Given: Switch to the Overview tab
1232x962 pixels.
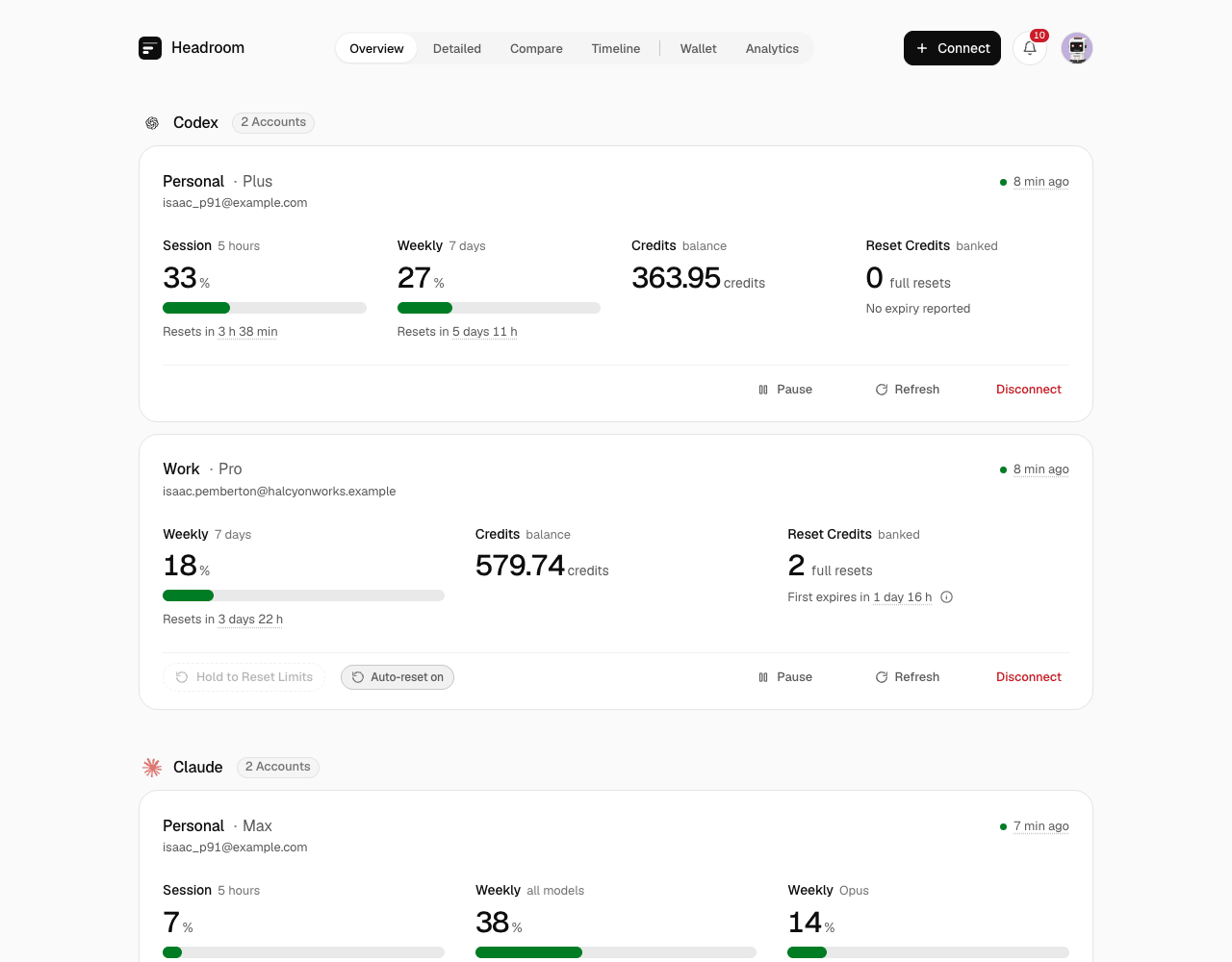Looking at the screenshot, I should pyautogui.click(x=376, y=48).
